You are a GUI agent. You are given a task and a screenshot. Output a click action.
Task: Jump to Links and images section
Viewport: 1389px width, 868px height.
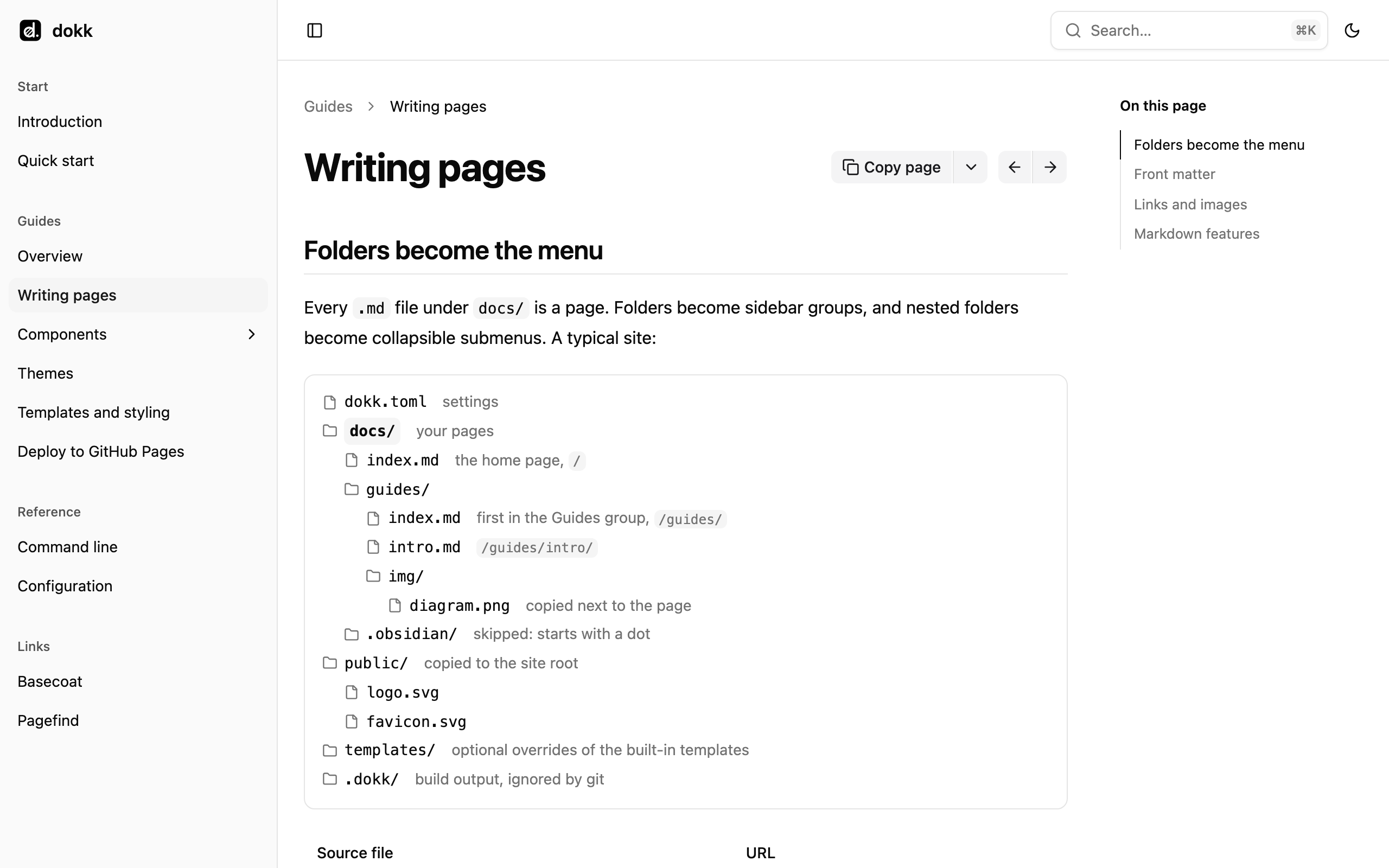pyautogui.click(x=1190, y=205)
